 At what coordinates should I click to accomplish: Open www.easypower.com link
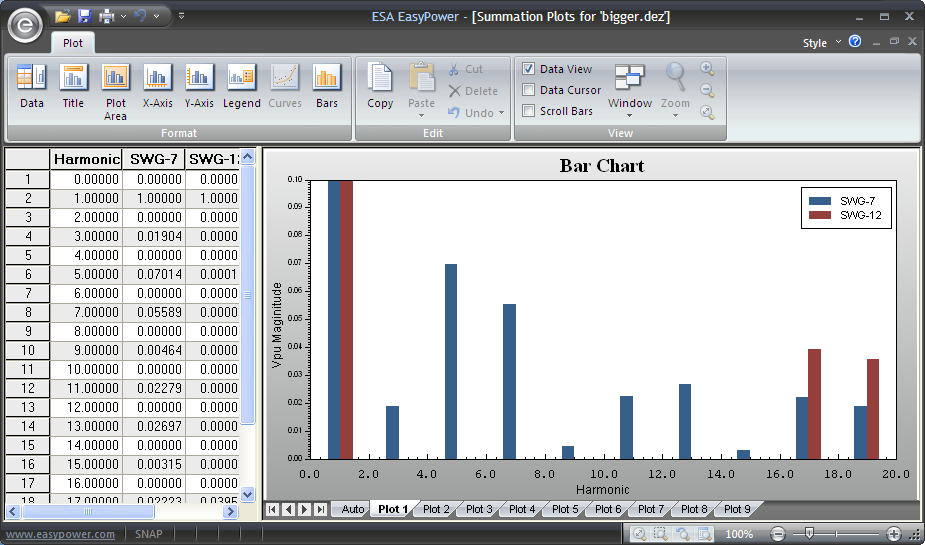point(61,534)
